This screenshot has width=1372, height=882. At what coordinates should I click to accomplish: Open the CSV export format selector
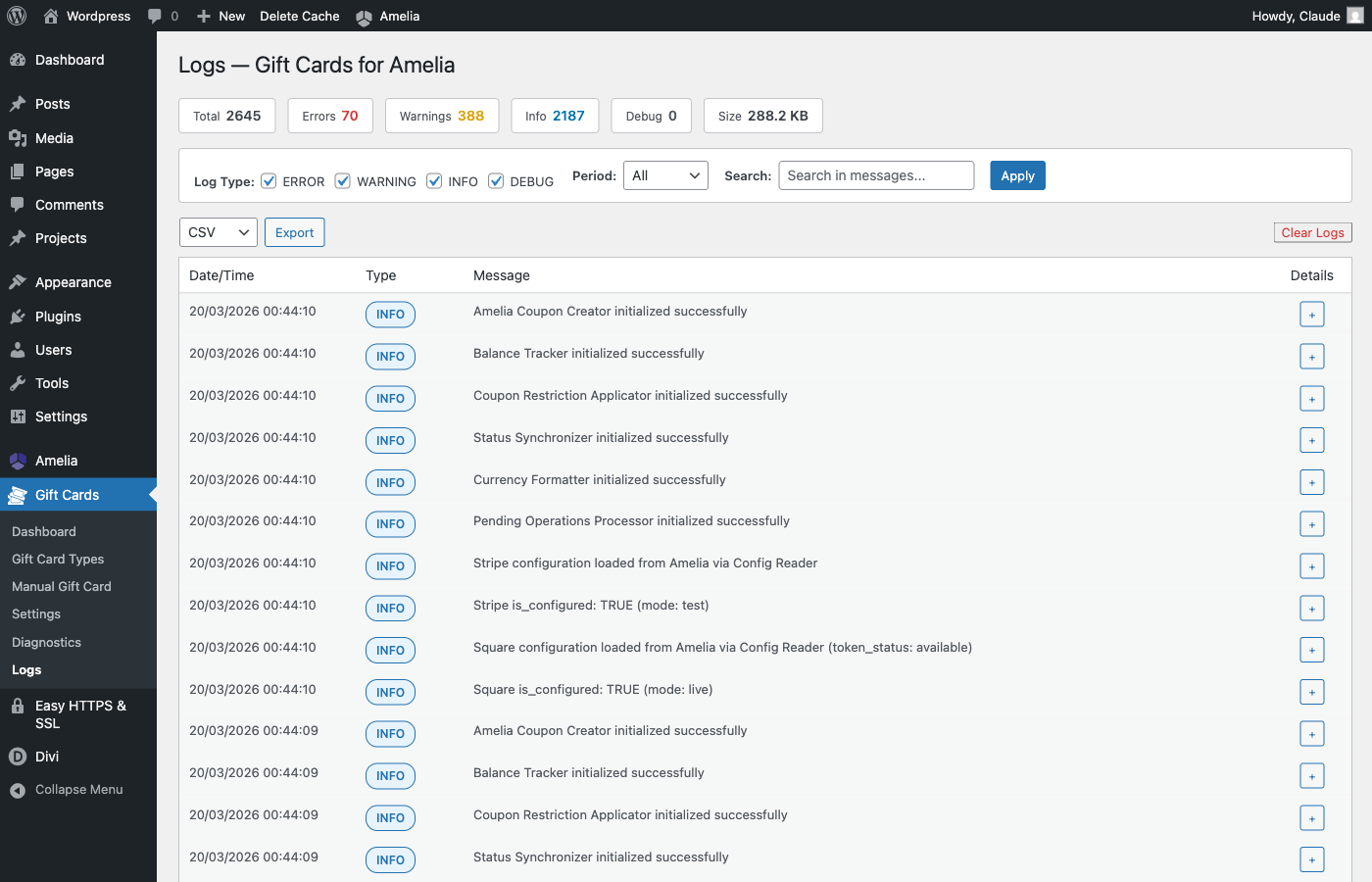pyautogui.click(x=218, y=232)
